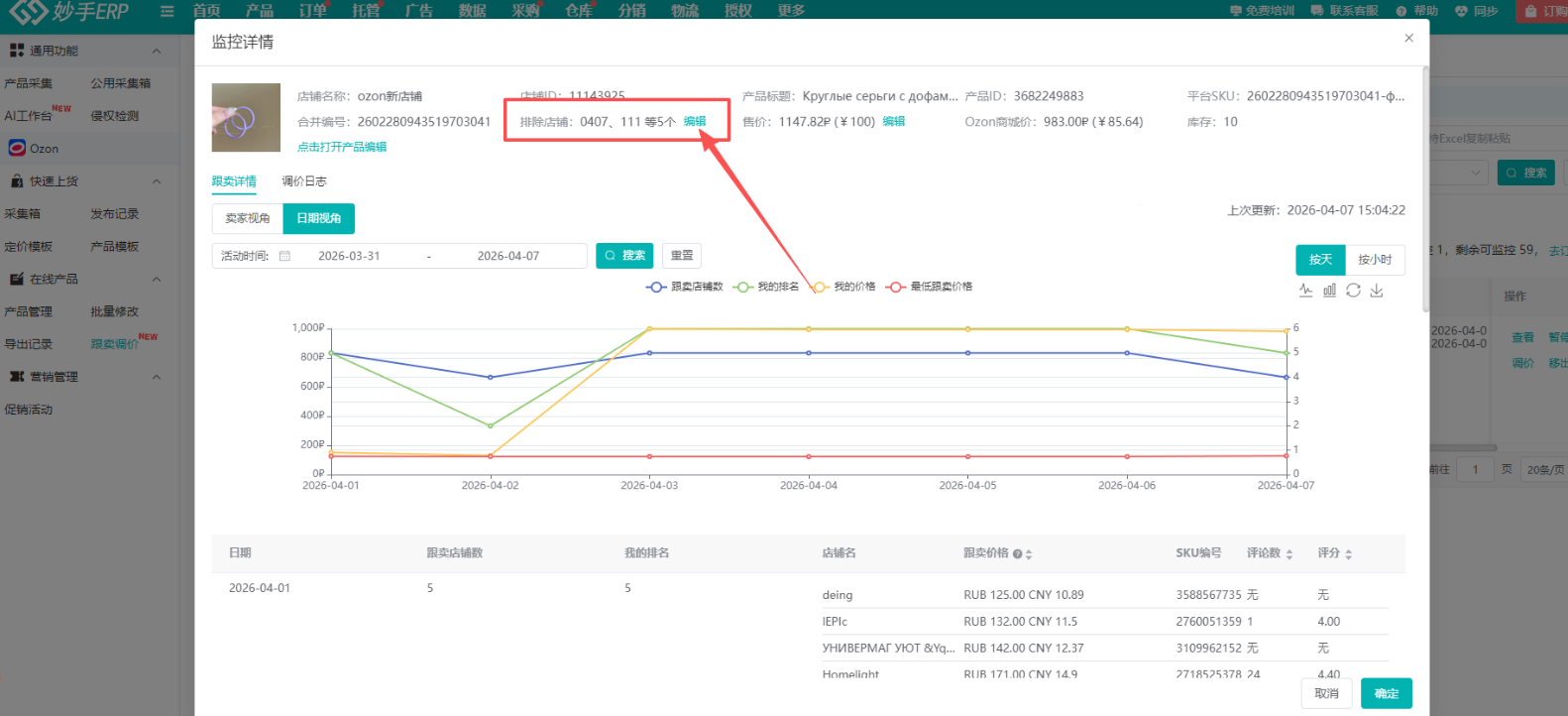
Task: Toggle 最低跟卖价格 series in chart legend
Action: pos(930,287)
